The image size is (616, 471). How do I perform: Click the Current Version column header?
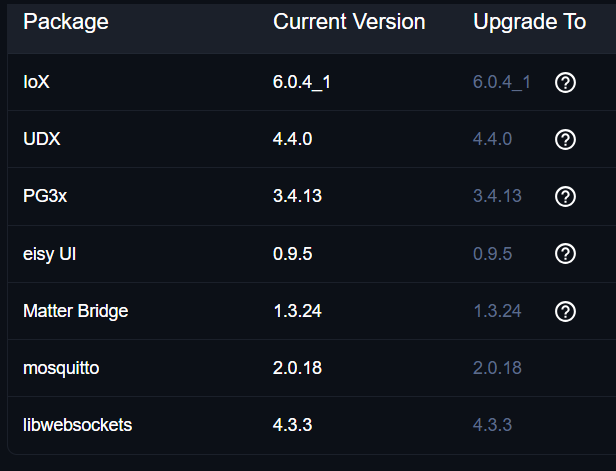pos(349,22)
